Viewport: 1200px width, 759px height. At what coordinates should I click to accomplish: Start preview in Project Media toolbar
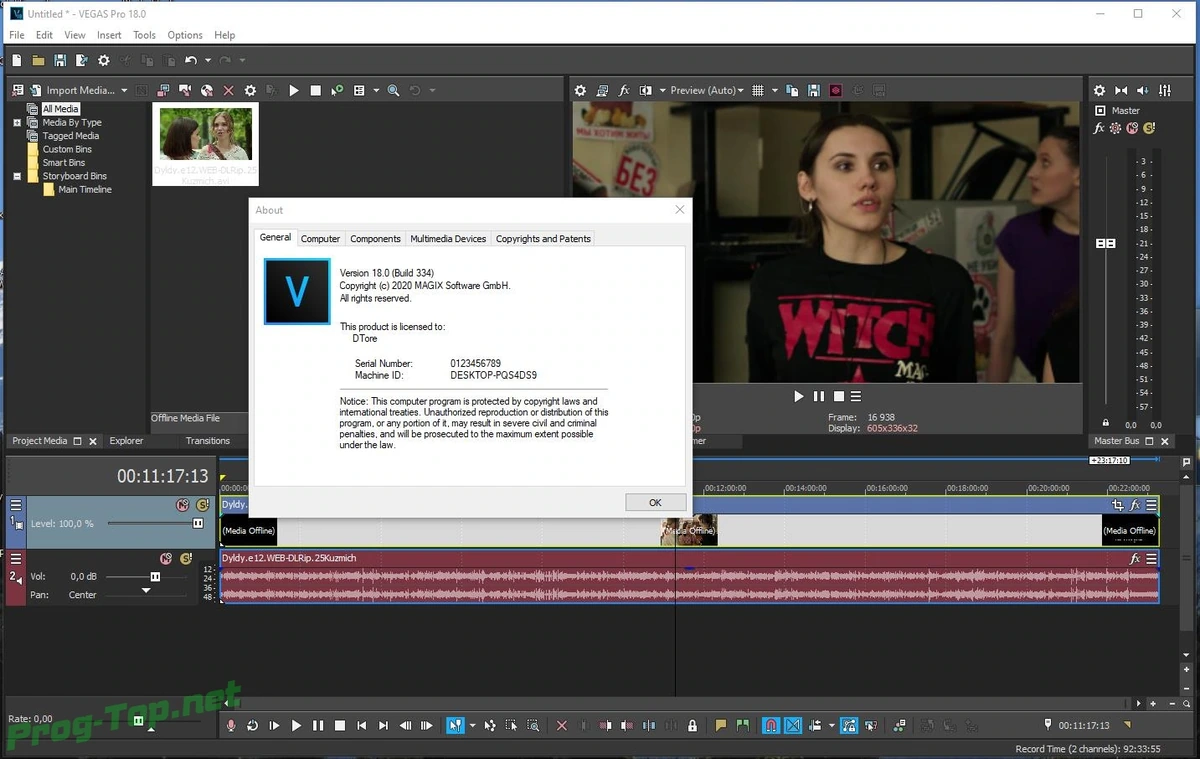pos(294,90)
